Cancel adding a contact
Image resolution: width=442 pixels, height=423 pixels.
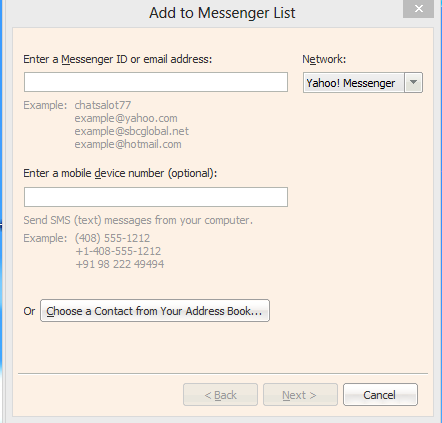(x=380, y=395)
